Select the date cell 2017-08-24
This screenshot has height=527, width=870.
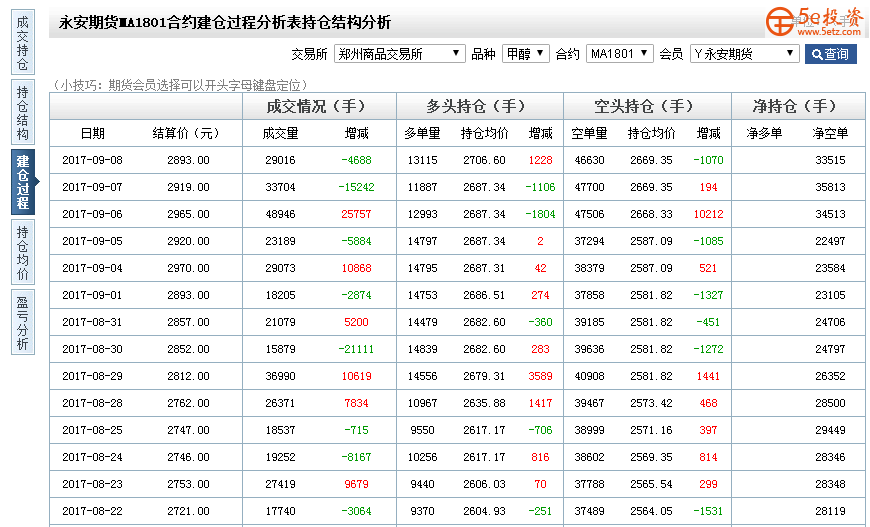tap(92, 457)
